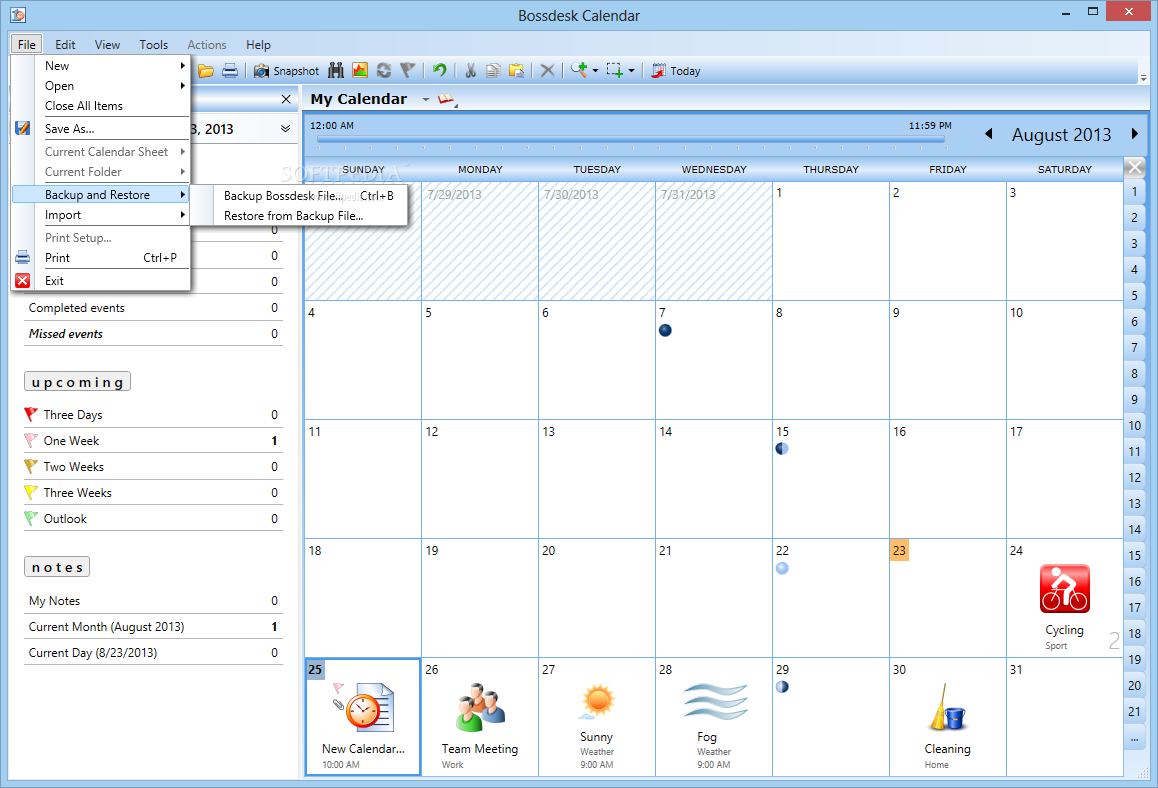The width and height of the screenshot is (1158, 788).
Task: Open the Team Meeting event on August 26
Action: [480, 724]
